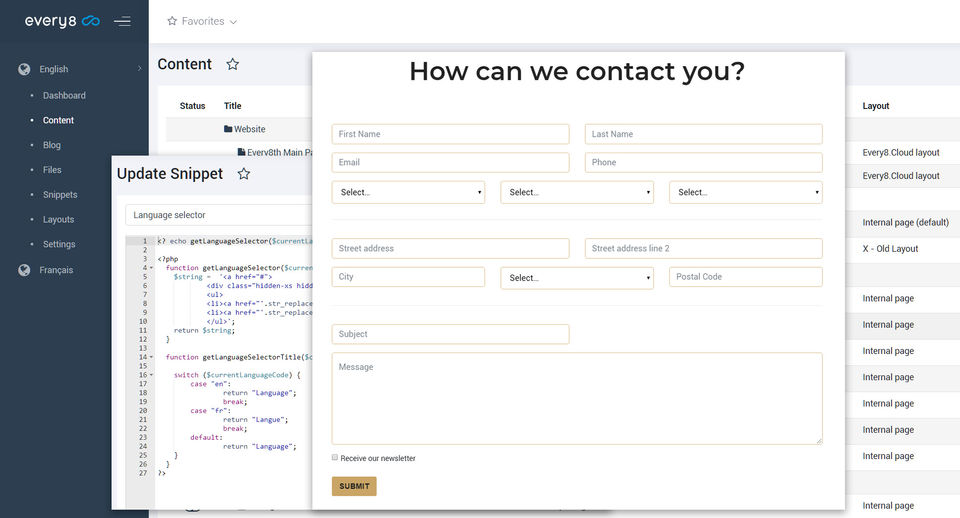This screenshot has width=960, height=518.
Task: Open first Select dropdown below Email
Action: coord(408,192)
